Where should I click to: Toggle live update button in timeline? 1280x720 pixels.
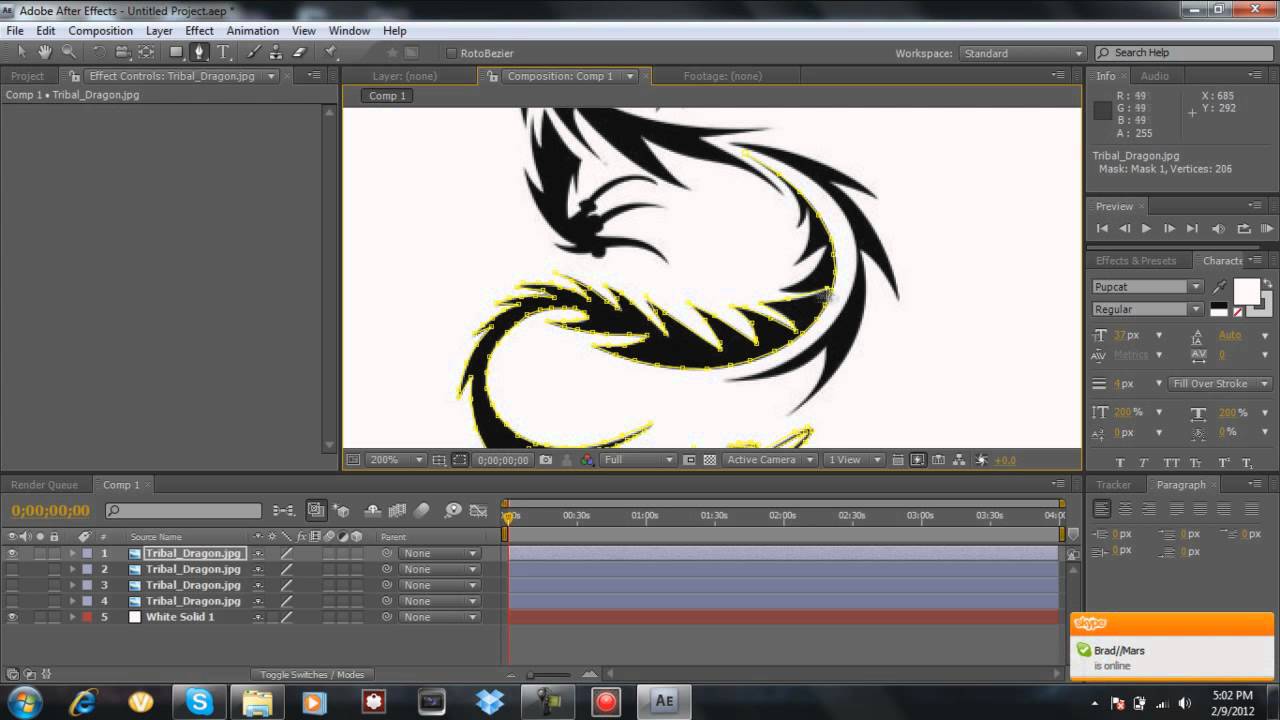coord(315,510)
